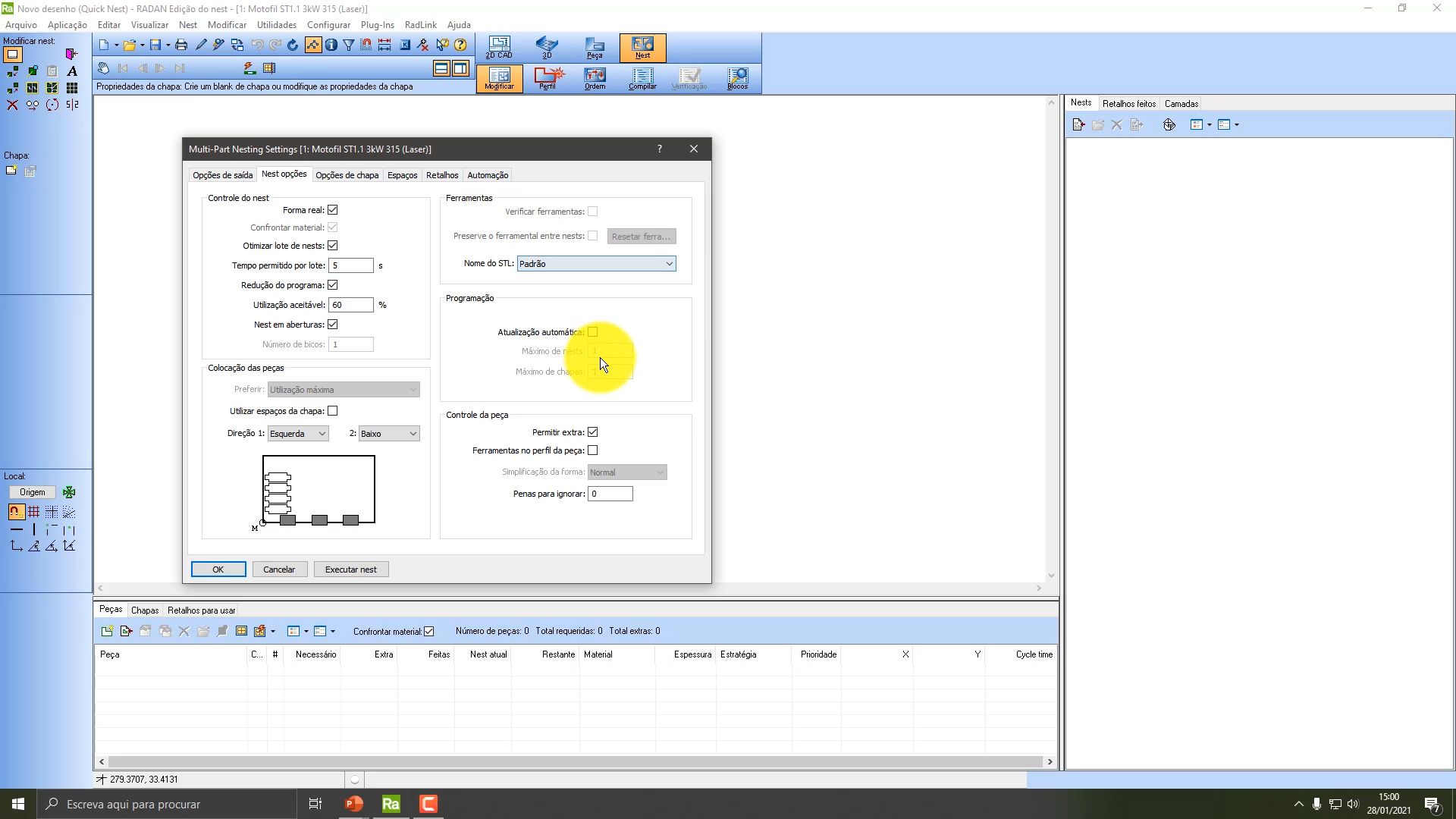Enable Utilizar espaços da chapa checkbox
This screenshot has width=1456, height=819.
coord(332,411)
